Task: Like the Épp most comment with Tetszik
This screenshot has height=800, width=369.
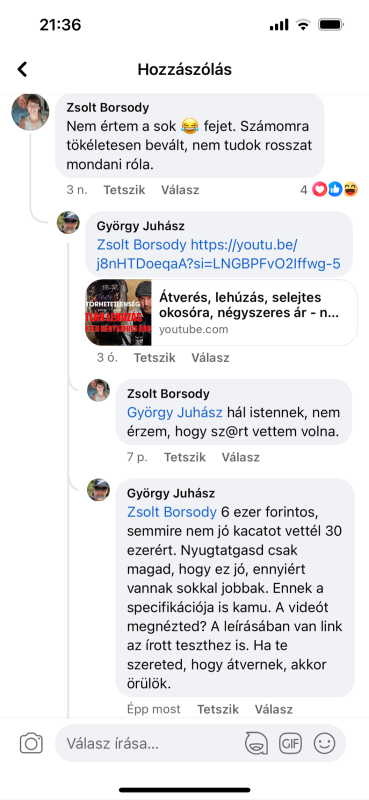Action: pyautogui.click(x=218, y=709)
